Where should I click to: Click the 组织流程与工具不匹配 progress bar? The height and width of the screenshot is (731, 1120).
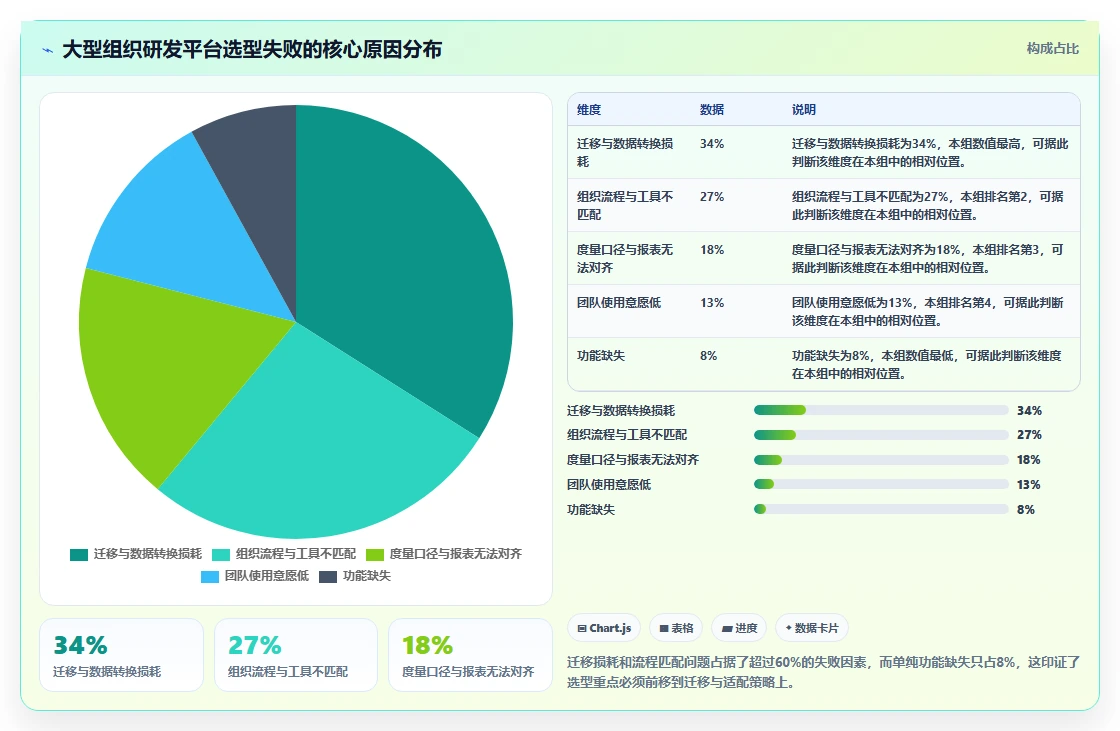pos(881,435)
